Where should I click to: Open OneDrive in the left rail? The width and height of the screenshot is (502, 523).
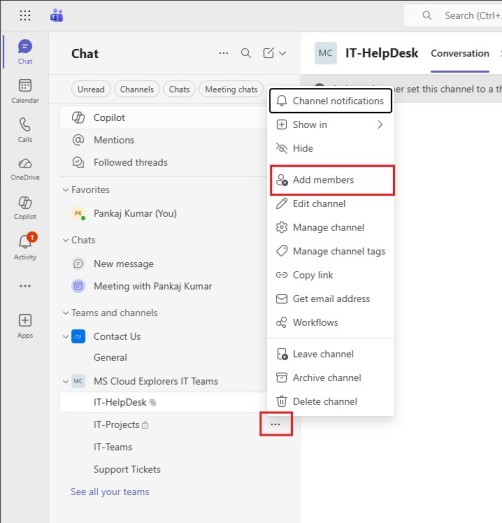coord(25,169)
